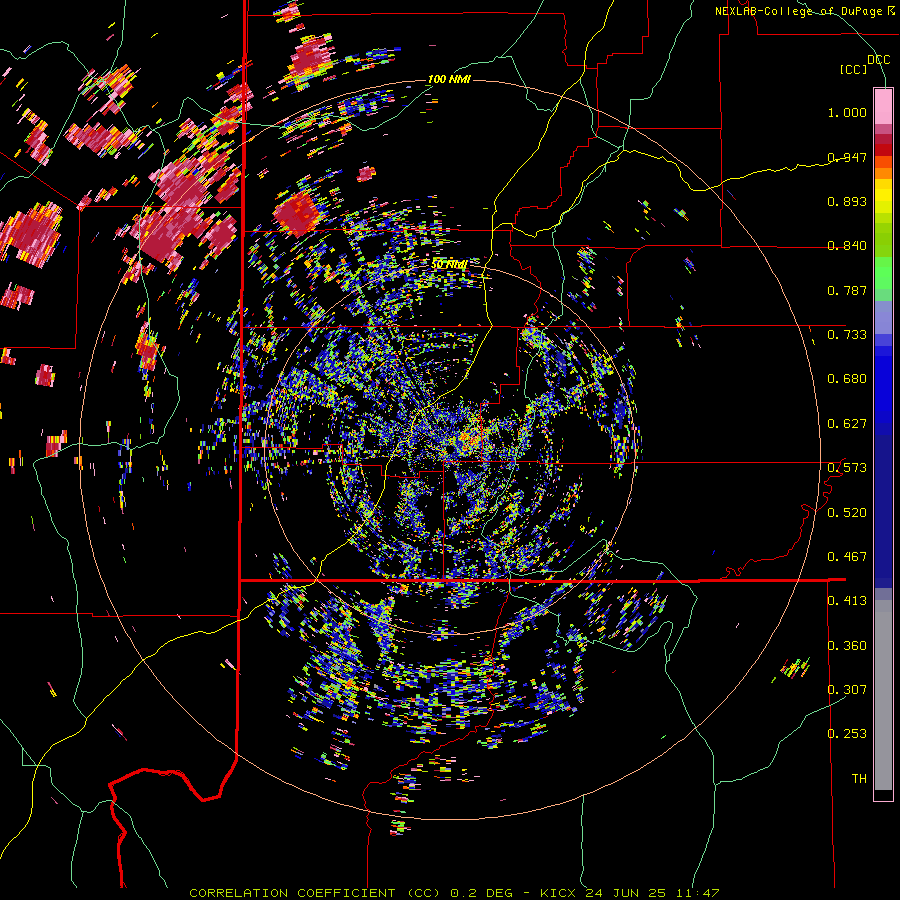
Task: Click the [CC] legend heading
Action: (854, 69)
